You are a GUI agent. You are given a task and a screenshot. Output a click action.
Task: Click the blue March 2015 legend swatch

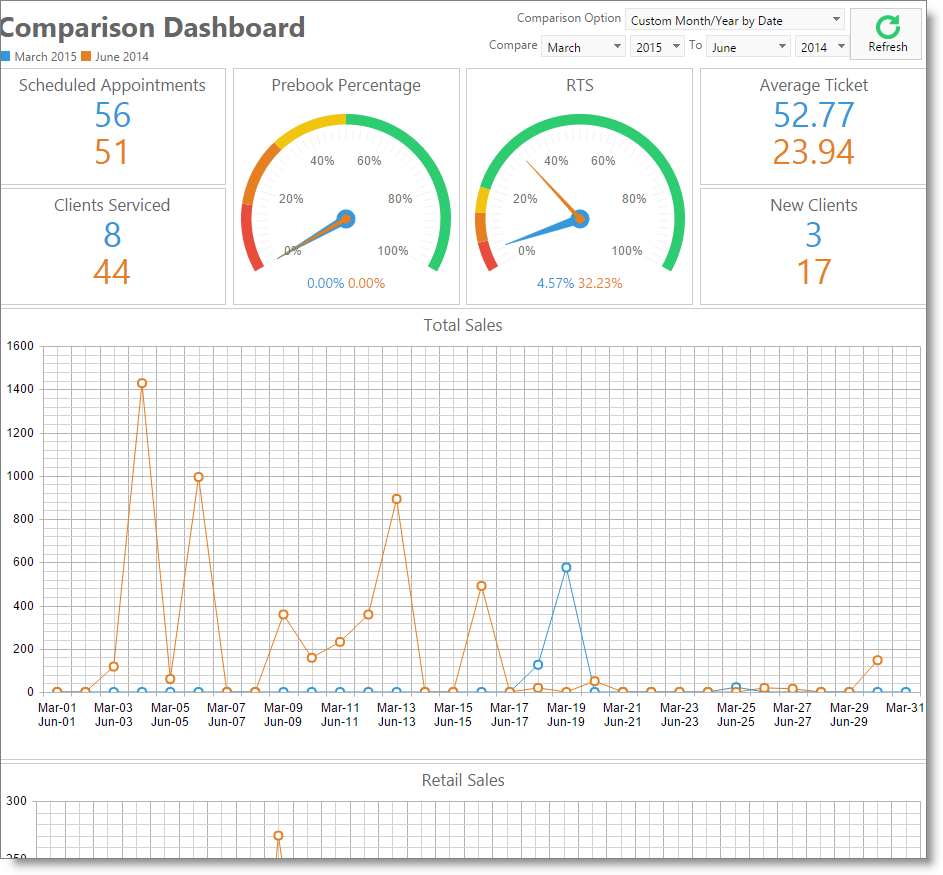[5, 57]
